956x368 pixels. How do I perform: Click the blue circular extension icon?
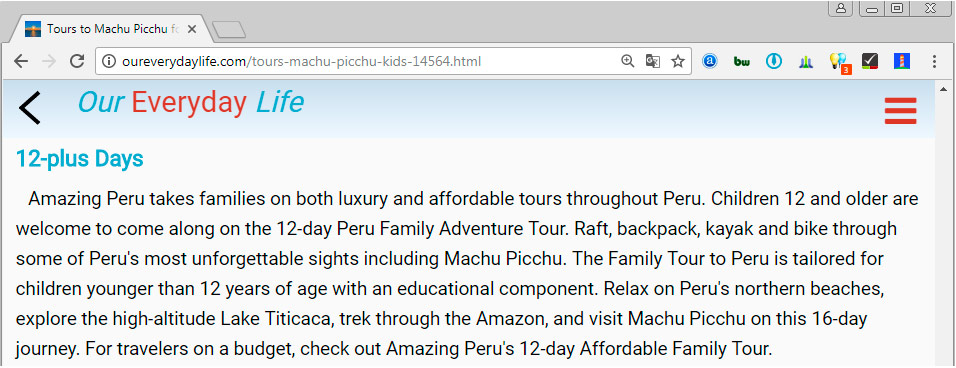(774, 61)
